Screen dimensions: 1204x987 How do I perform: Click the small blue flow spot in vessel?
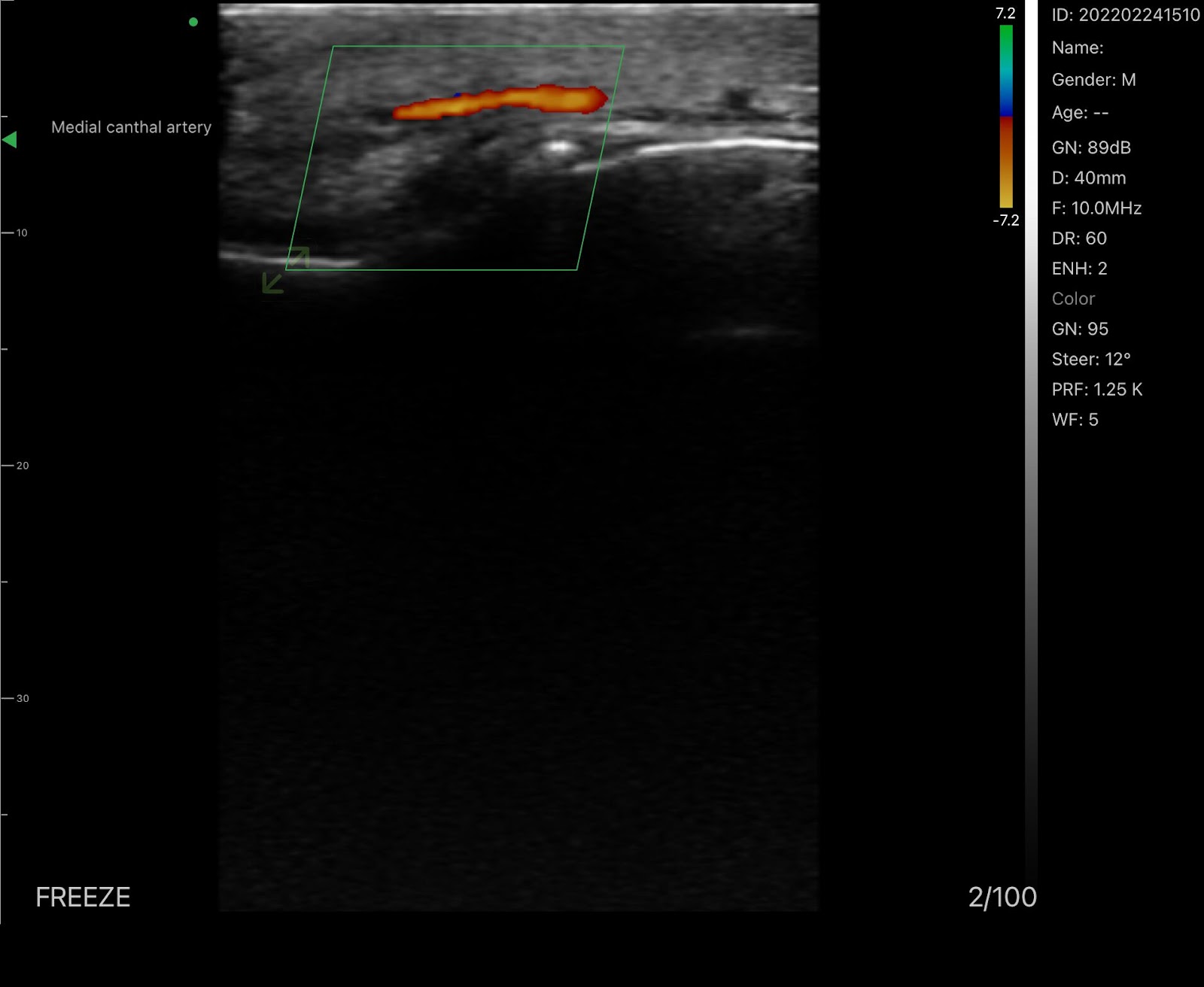458,96
